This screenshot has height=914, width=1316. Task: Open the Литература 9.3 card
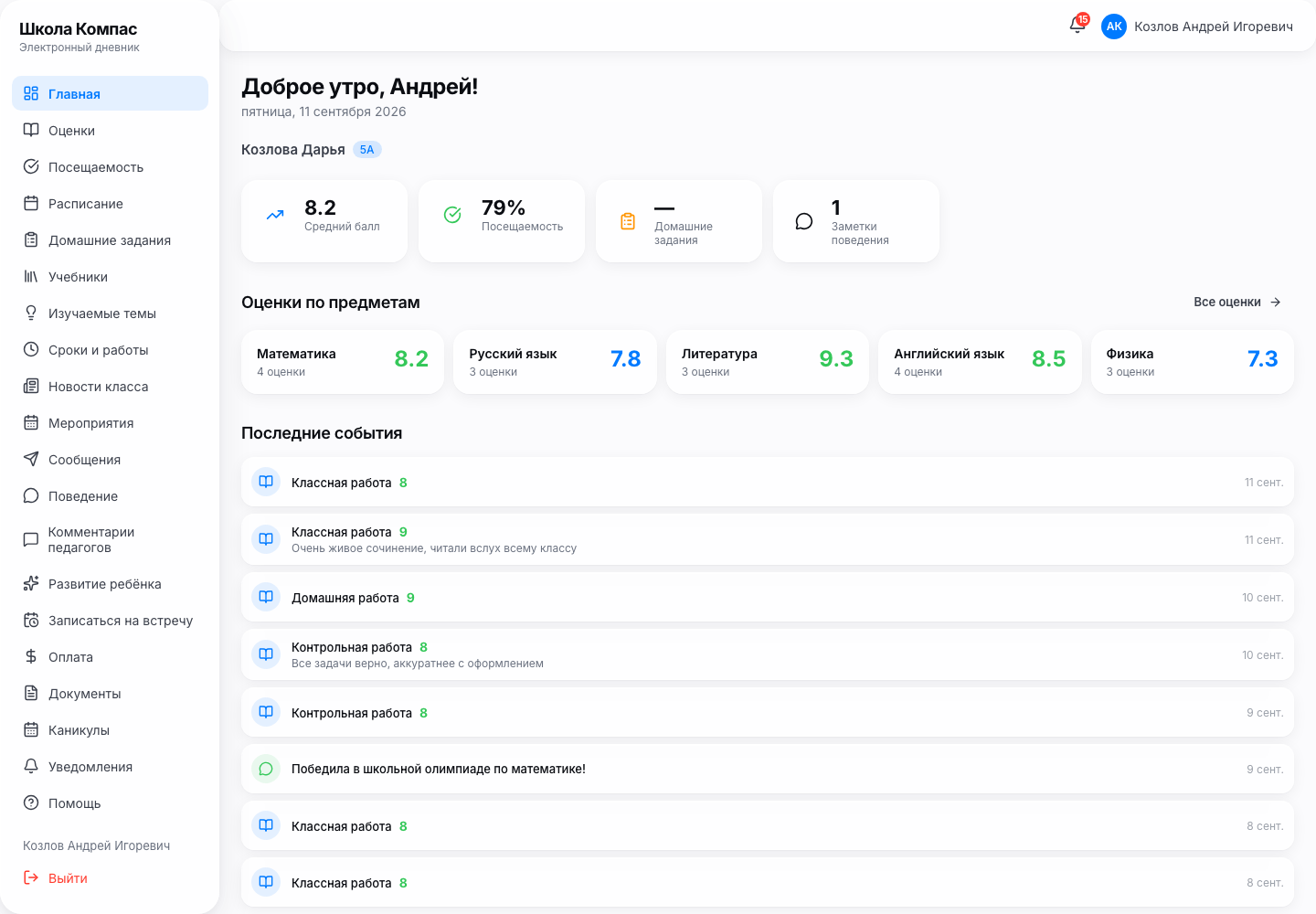[768, 362]
